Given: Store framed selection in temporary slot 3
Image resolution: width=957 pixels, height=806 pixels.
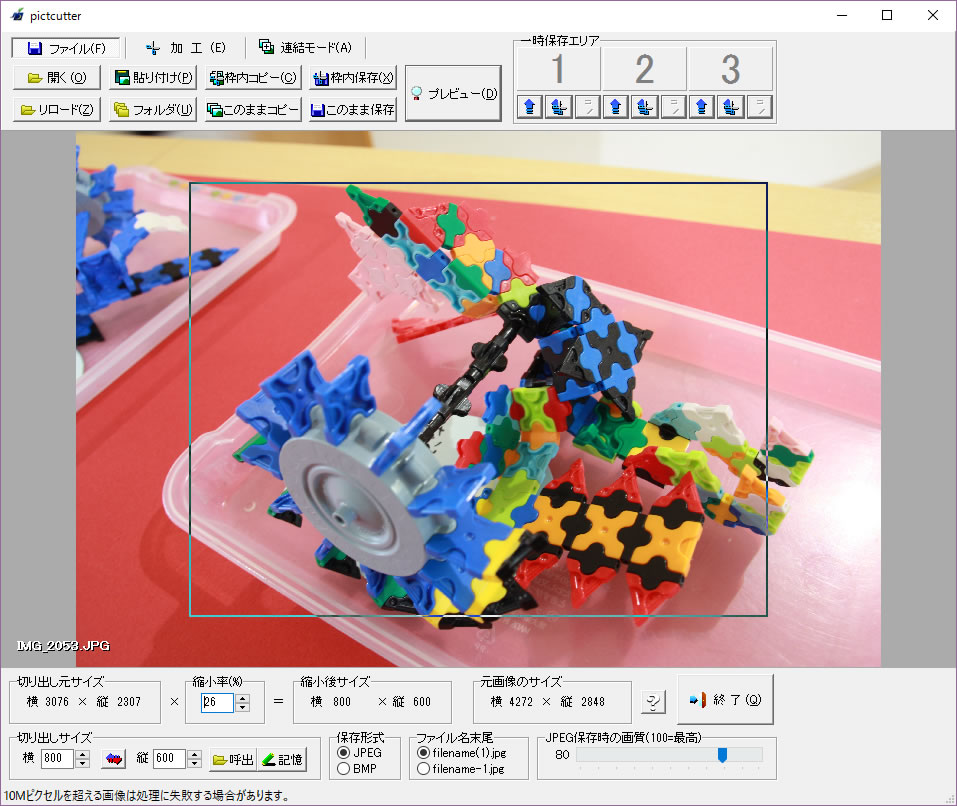Looking at the screenshot, I should click(730, 107).
